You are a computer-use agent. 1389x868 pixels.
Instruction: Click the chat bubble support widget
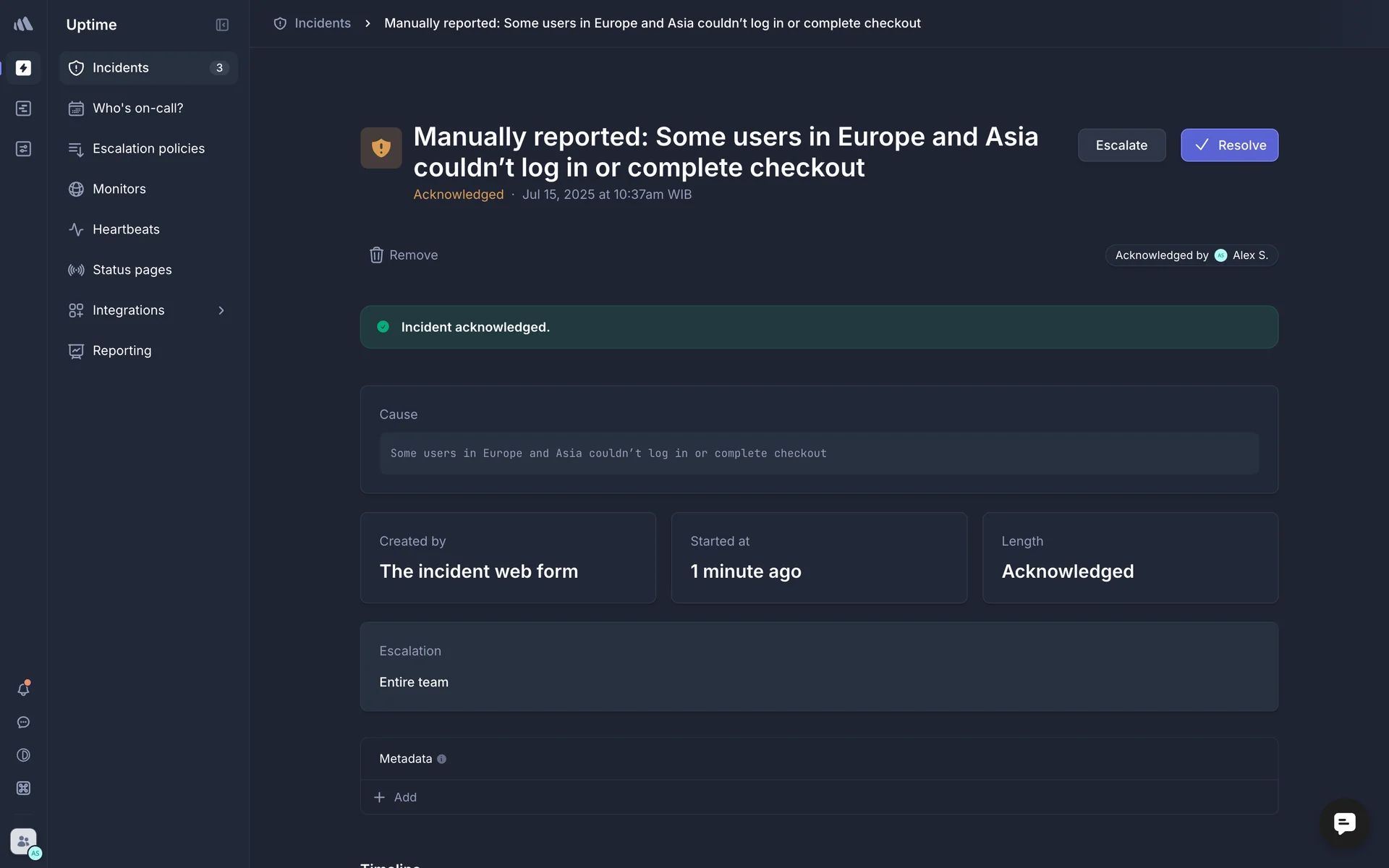1344,823
